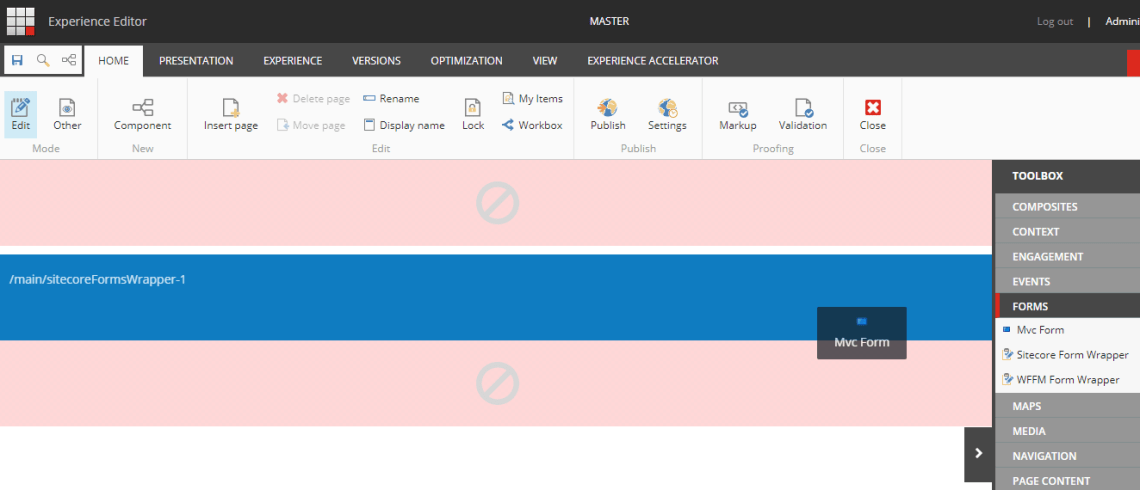Open the EXPERIENCE ACCELERATOR tab
The width and height of the screenshot is (1140, 490).
pos(653,61)
